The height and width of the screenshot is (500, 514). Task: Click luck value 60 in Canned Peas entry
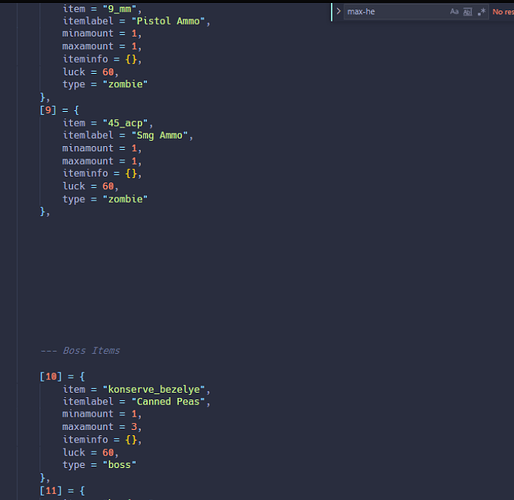pos(108,453)
